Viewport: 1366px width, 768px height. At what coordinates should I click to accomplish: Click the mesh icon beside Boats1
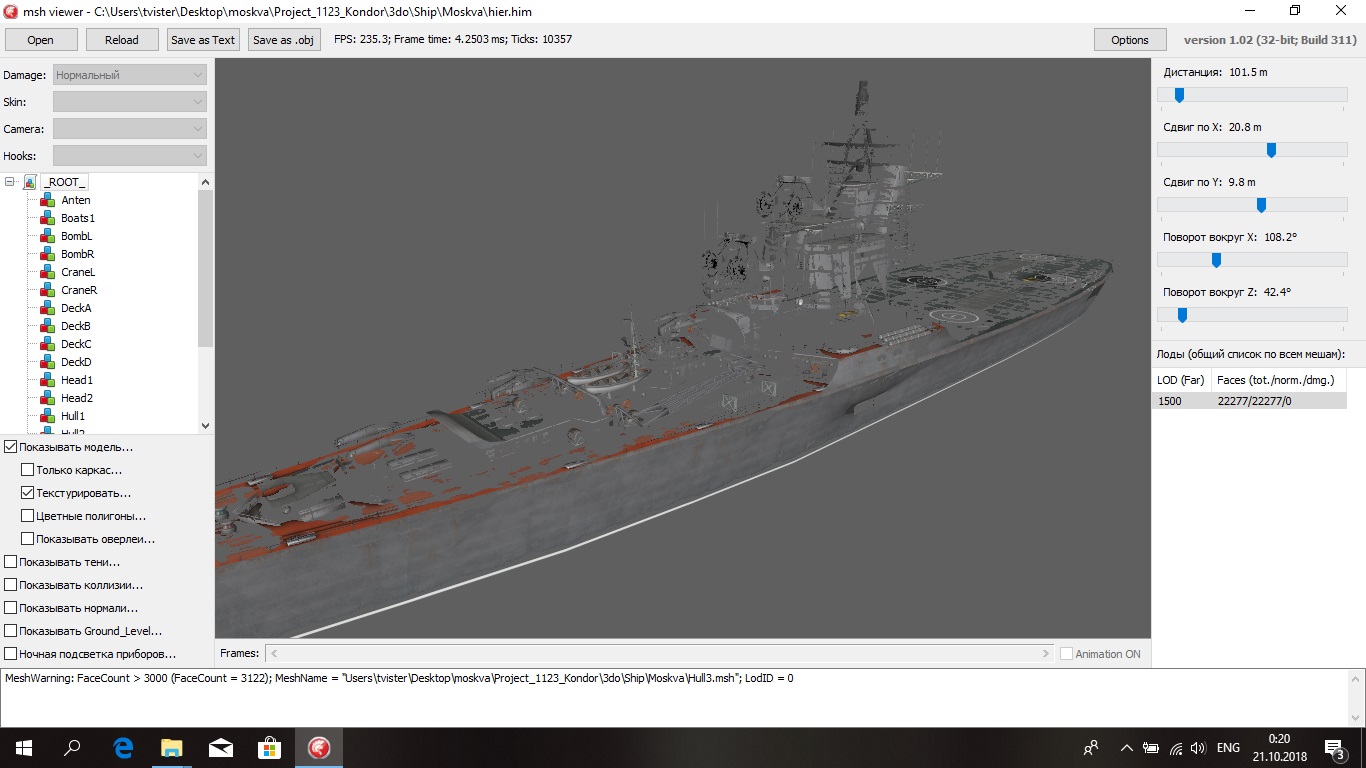[48, 218]
